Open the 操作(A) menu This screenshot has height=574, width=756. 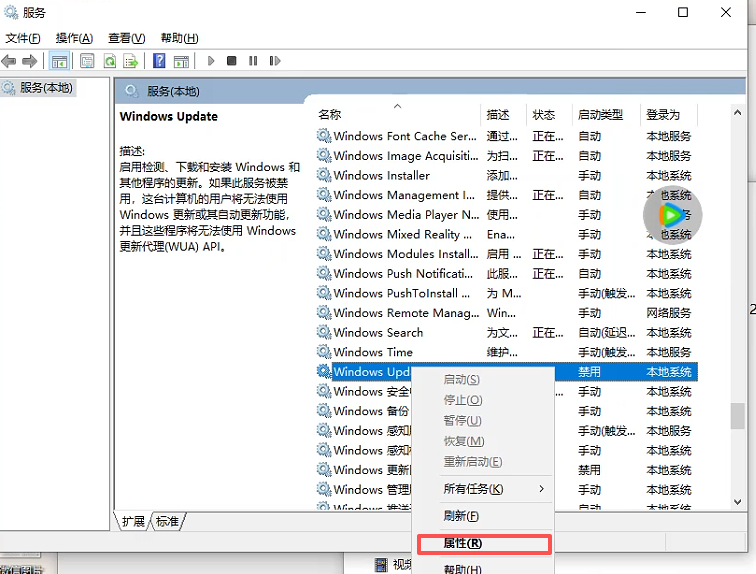click(74, 38)
